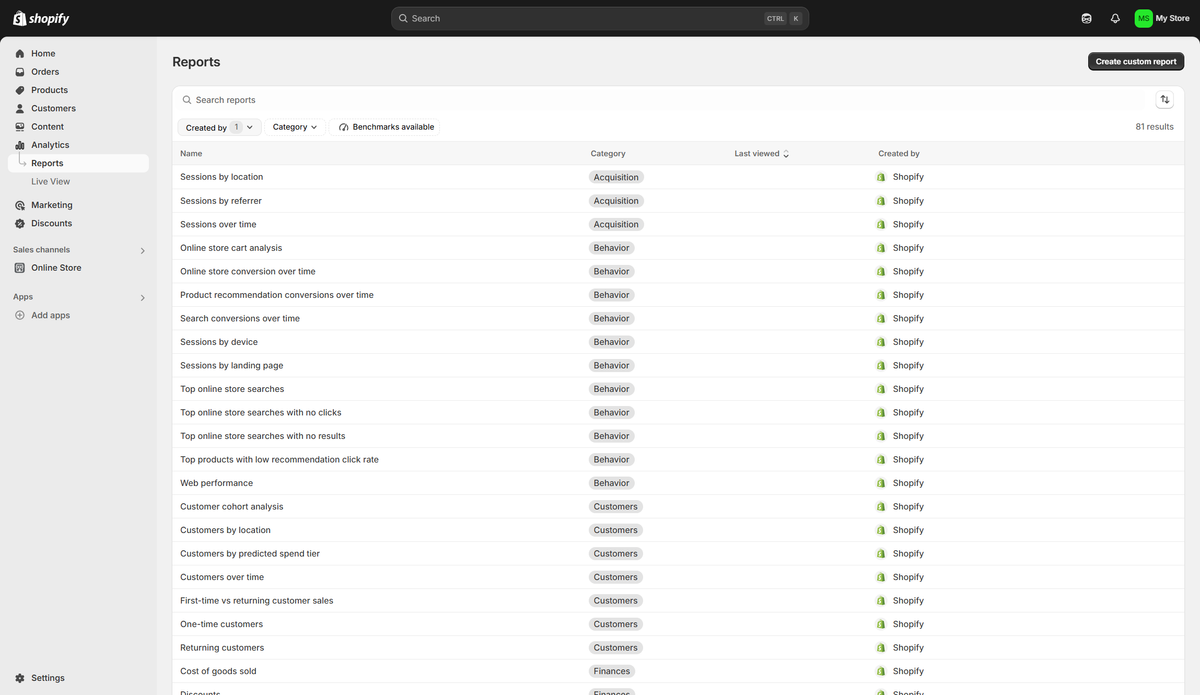Click the Add apps plus icon
1200x695 pixels.
[20, 315]
